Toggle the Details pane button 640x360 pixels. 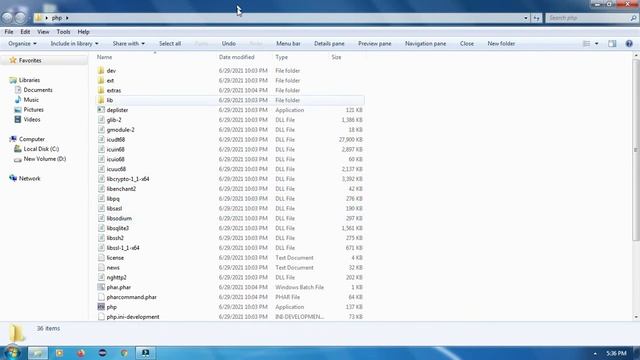329,43
